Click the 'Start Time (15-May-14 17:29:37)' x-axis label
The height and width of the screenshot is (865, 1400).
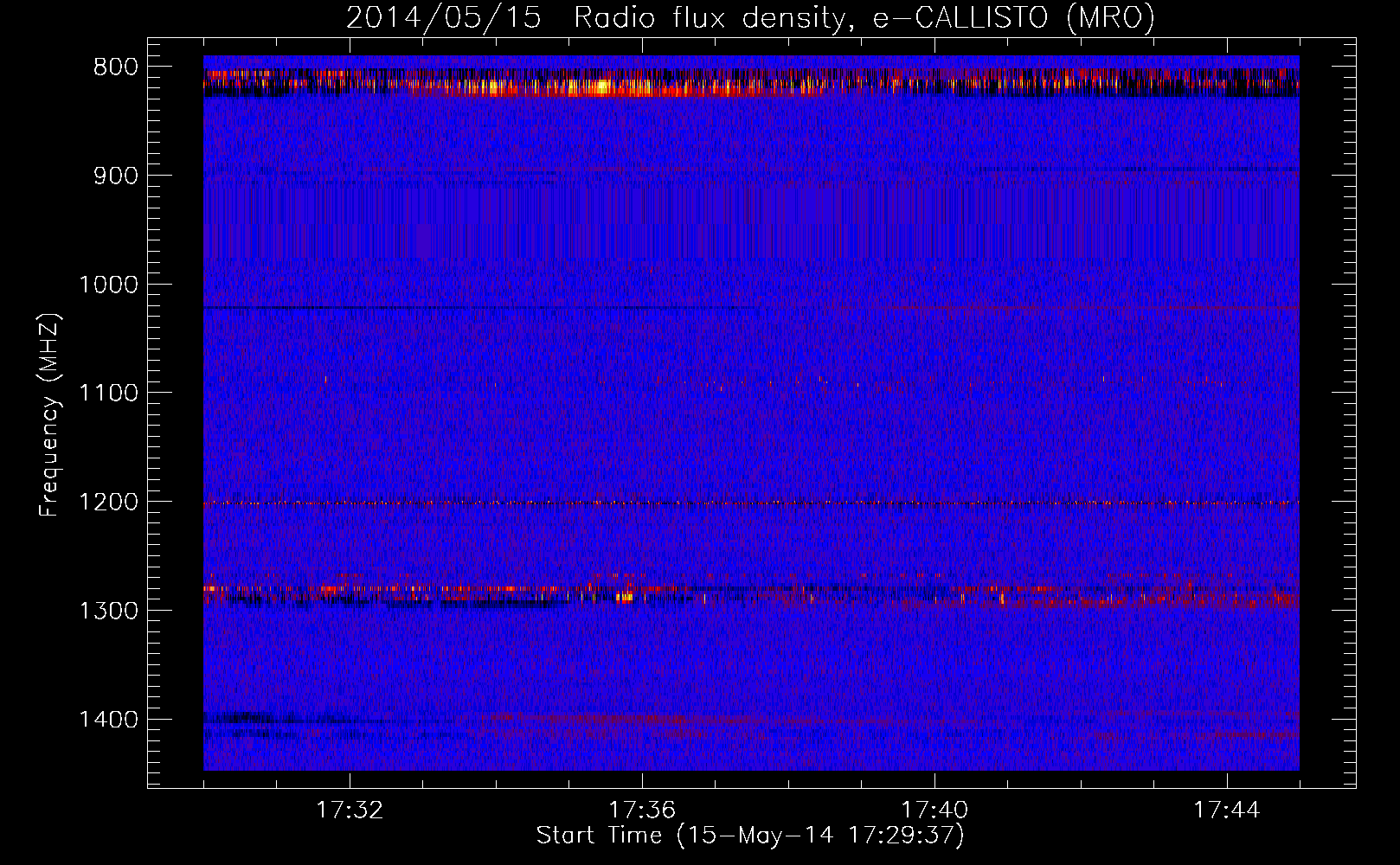[x=750, y=836]
